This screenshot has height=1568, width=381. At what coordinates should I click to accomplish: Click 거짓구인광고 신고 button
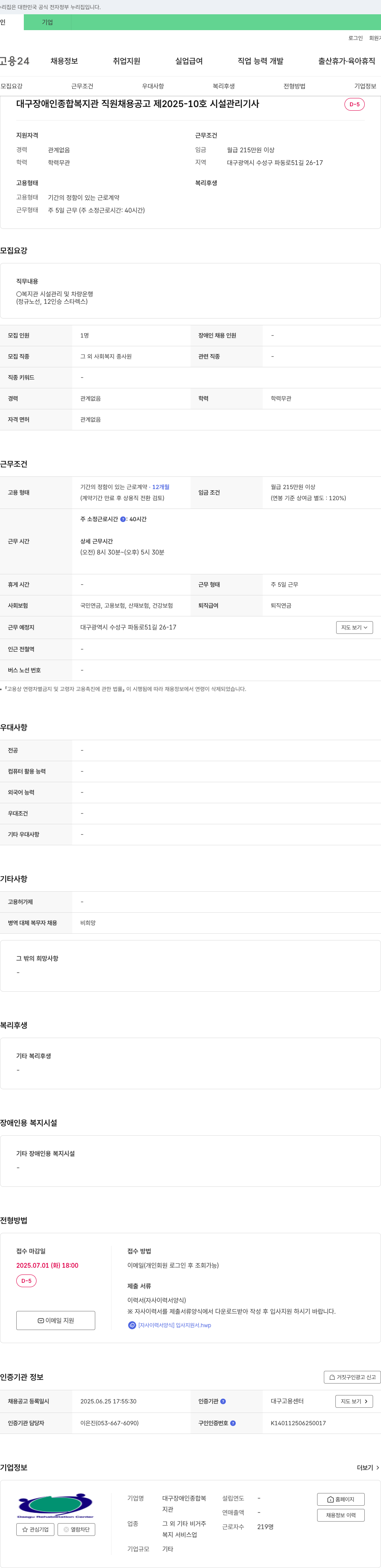352,1377
